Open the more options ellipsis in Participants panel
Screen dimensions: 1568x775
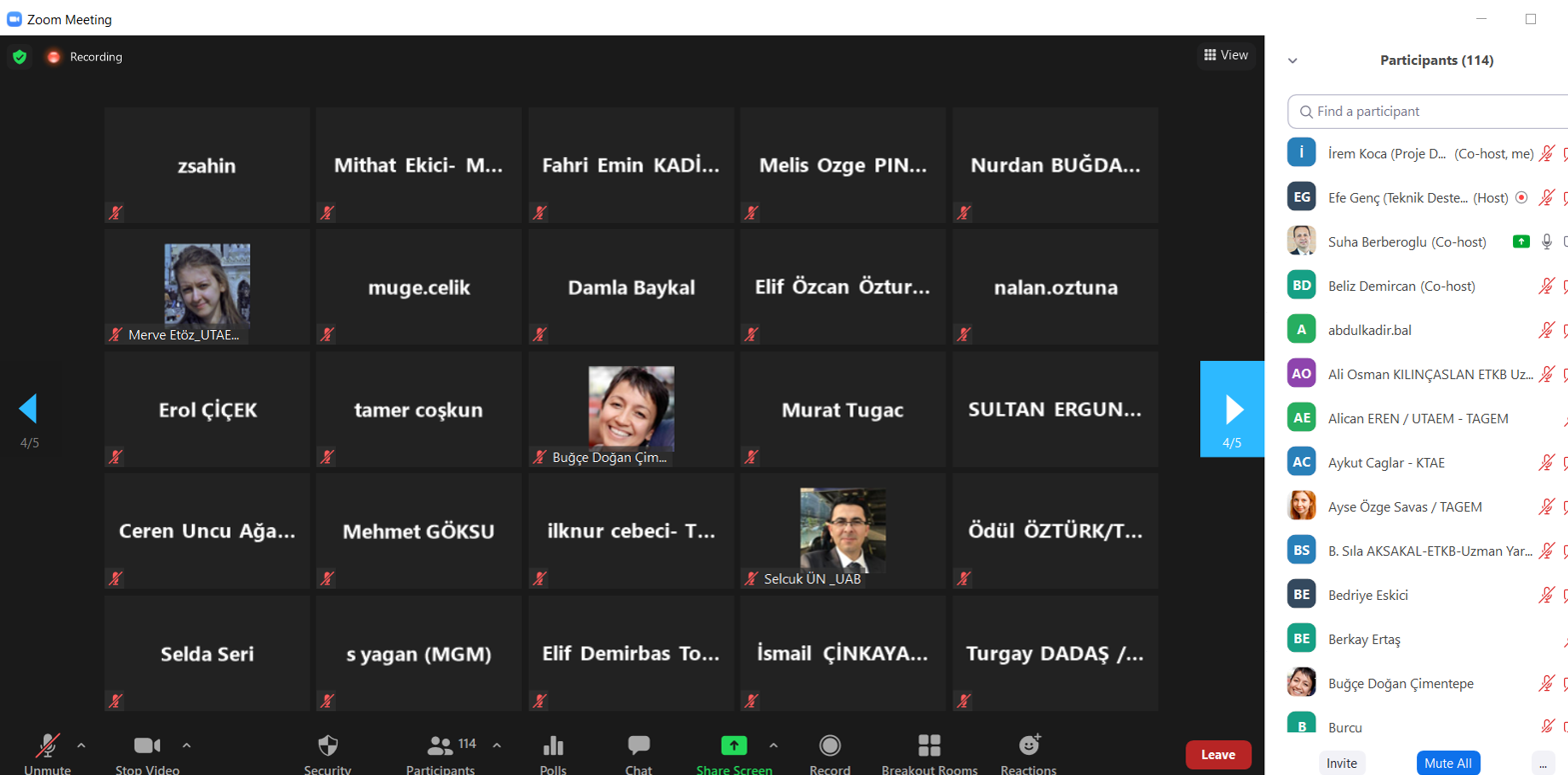click(1543, 763)
